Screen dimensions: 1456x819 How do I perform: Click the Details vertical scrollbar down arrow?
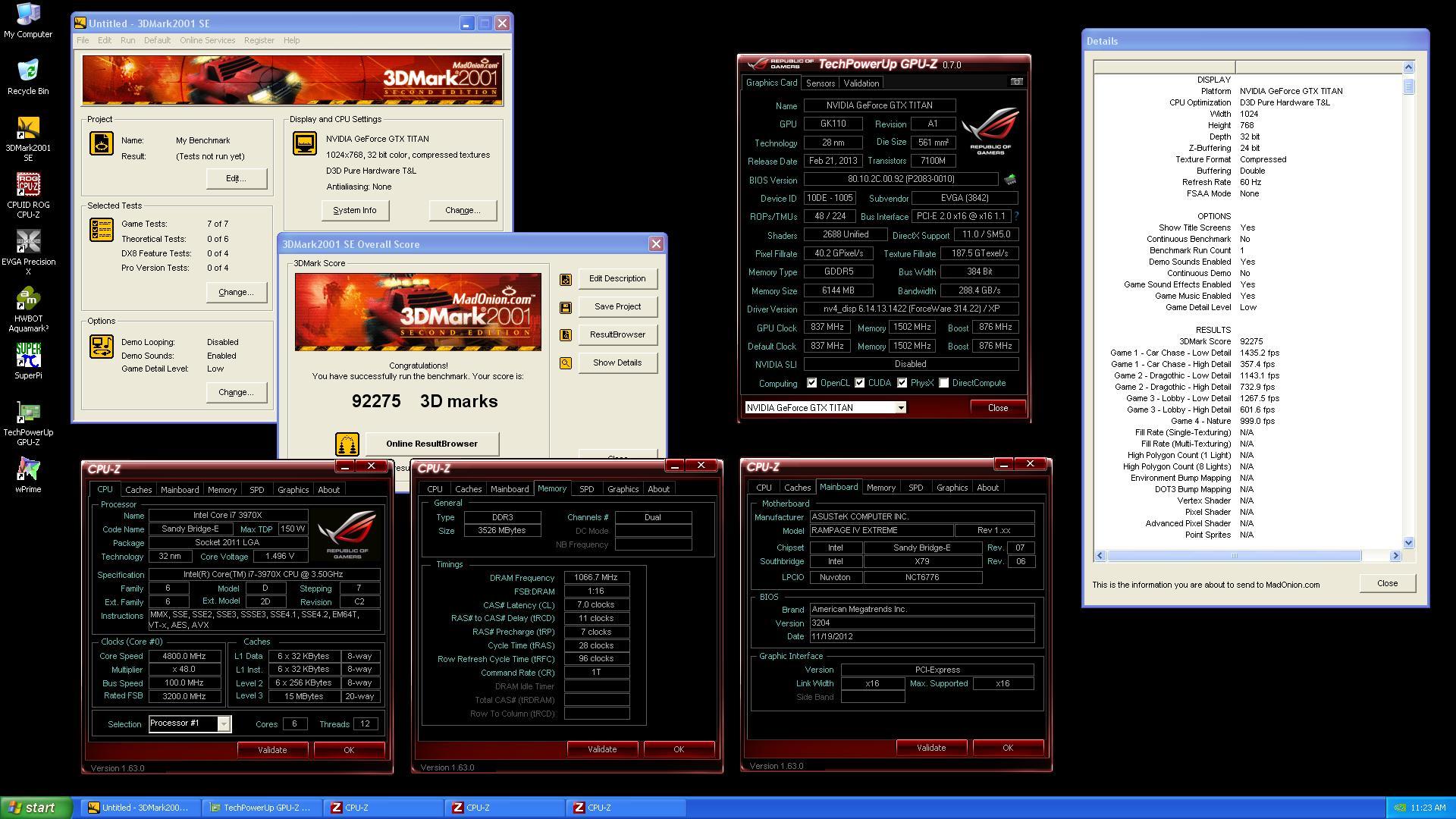(x=1408, y=542)
